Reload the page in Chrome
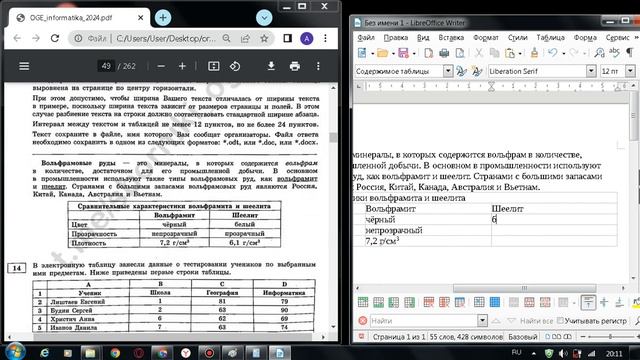This screenshot has width=640, height=360. tap(55, 38)
